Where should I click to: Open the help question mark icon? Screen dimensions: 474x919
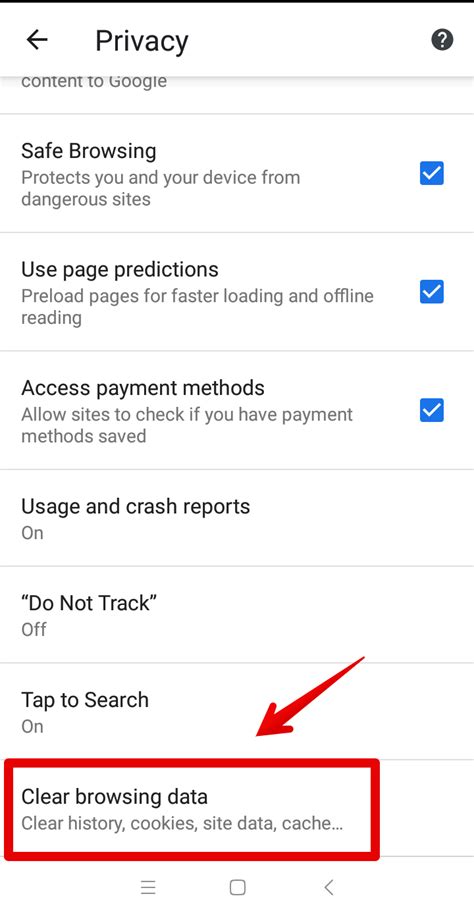(442, 40)
